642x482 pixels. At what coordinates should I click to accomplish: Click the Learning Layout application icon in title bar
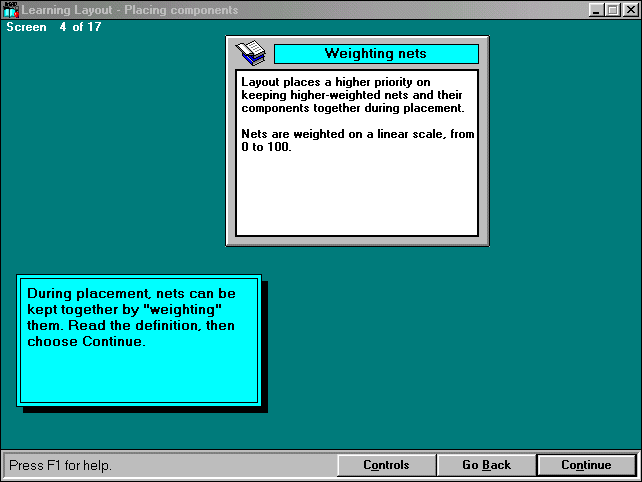tap(11, 10)
